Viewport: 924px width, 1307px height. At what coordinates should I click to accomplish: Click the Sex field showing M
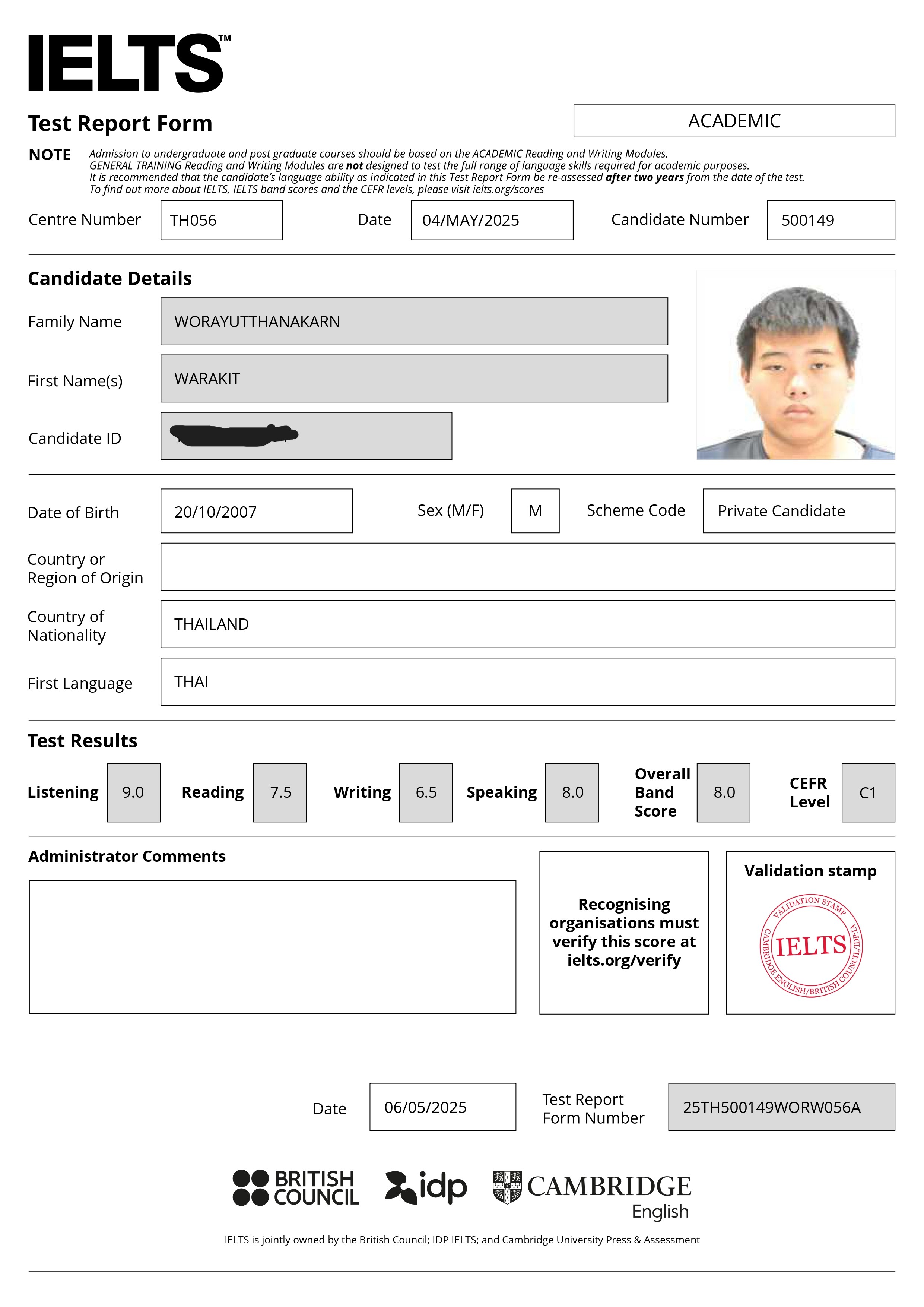pyautogui.click(x=535, y=511)
